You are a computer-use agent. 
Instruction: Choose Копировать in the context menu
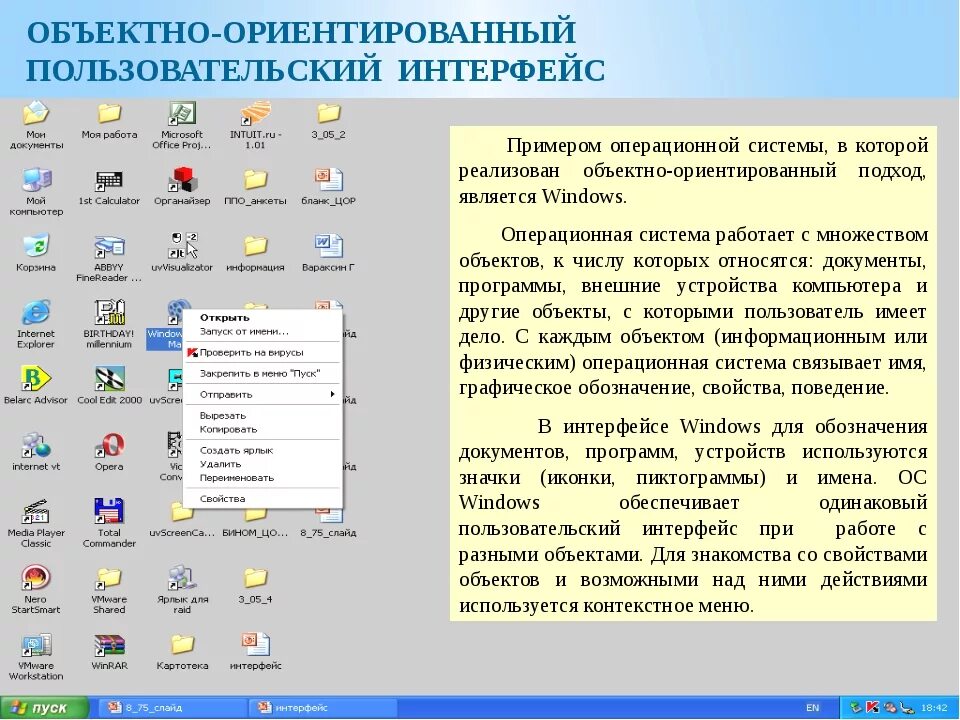tap(262, 429)
